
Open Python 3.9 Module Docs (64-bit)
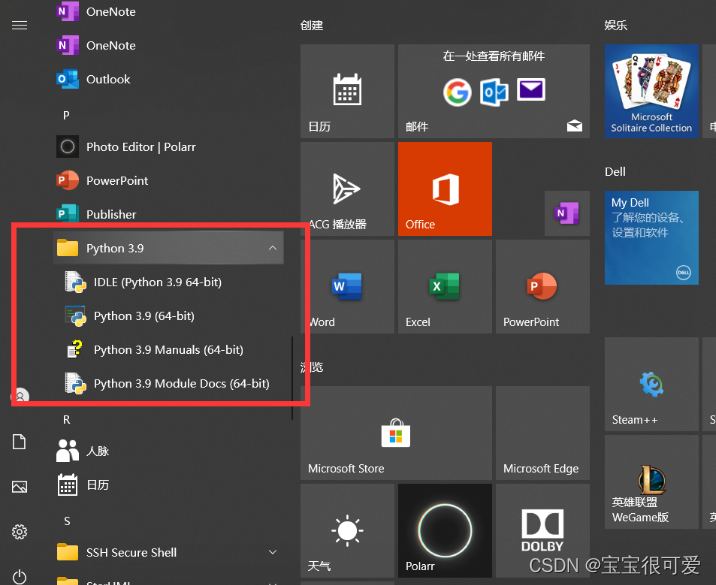168,383
